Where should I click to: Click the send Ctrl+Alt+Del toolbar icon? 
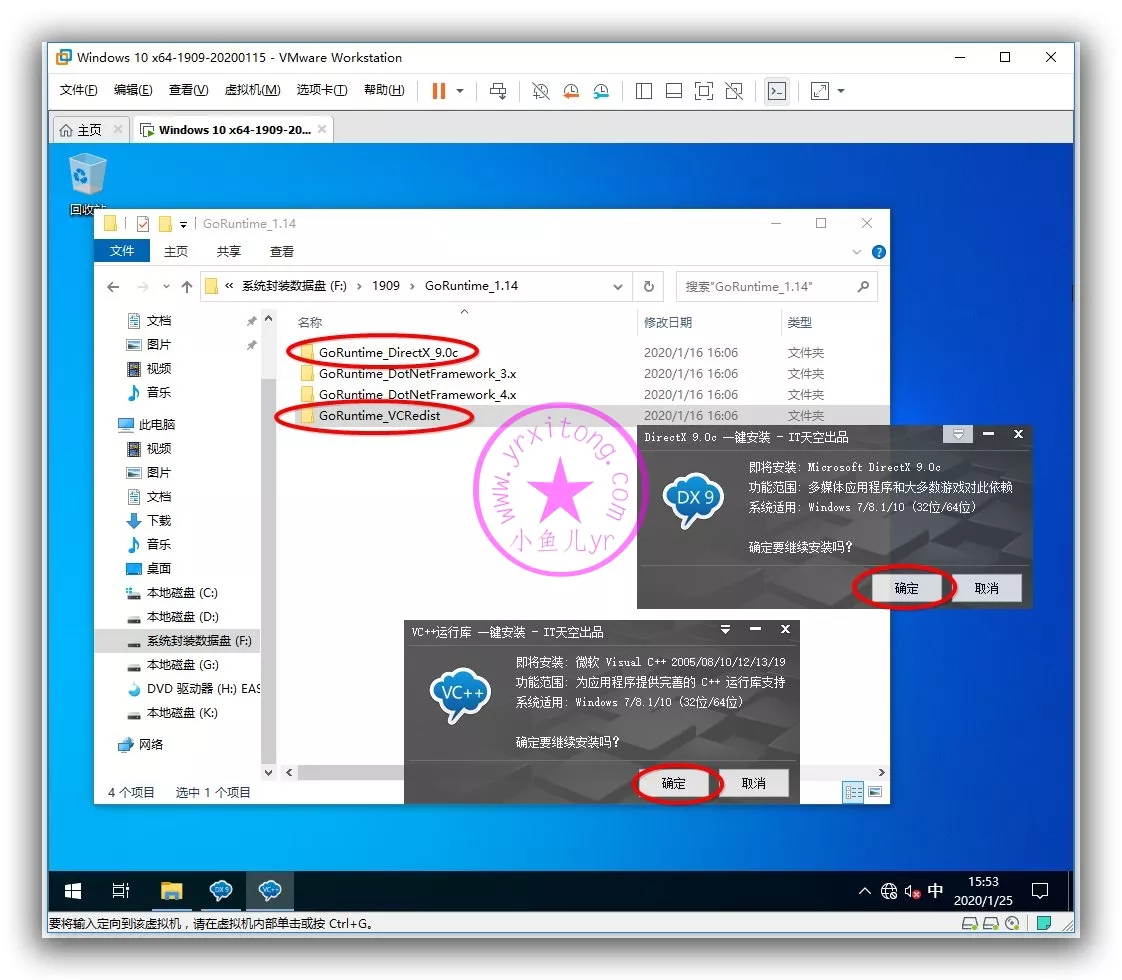(x=498, y=91)
